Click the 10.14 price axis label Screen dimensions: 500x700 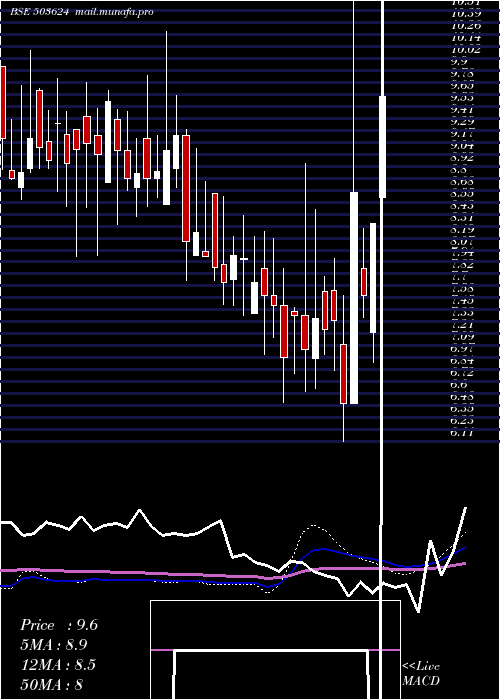click(x=466, y=38)
